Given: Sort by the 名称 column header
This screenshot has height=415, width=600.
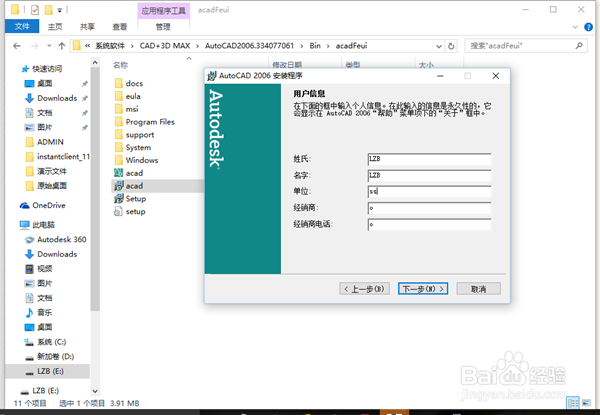Looking at the screenshot, I should (x=121, y=65).
